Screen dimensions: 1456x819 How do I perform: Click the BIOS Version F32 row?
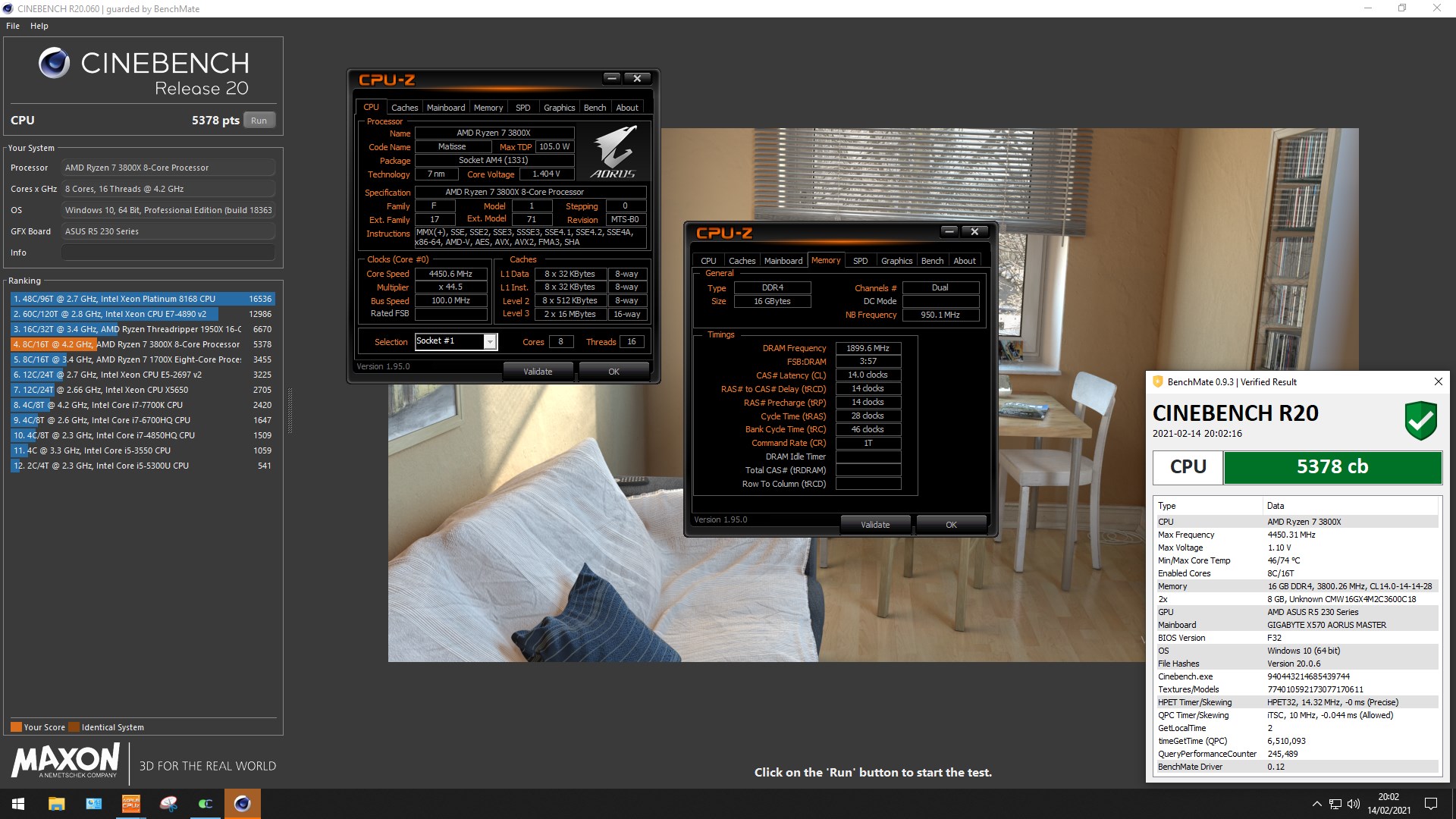[x=1296, y=638]
